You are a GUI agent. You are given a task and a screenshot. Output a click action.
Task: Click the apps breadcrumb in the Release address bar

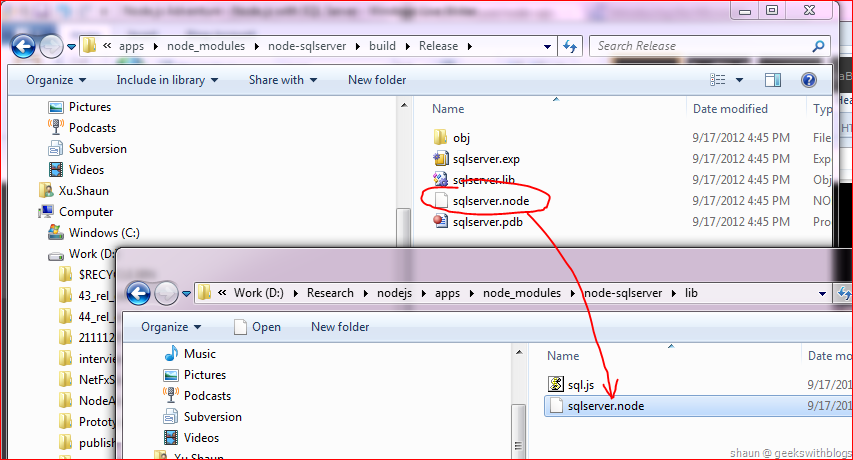pyautogui.click(x=132, y=46)
